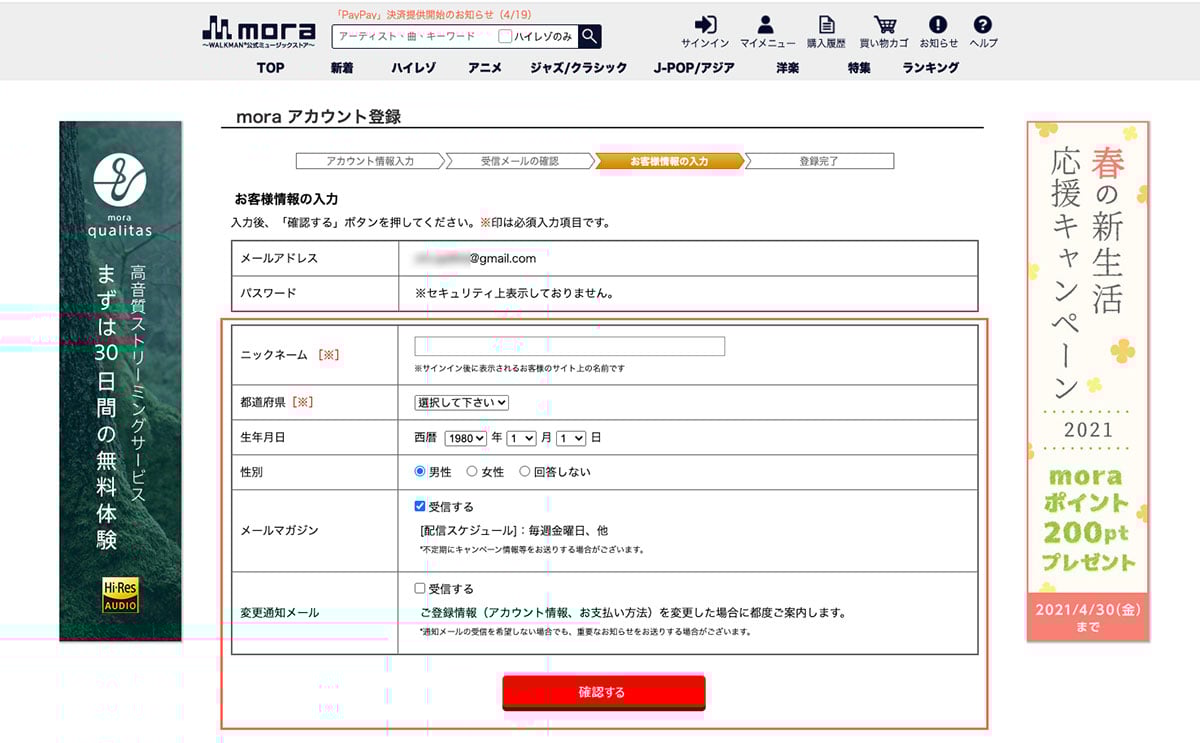Viewport: 1200px width, 743px height.
Task: Click the 登録完了 step
Action: coord(819,161)
